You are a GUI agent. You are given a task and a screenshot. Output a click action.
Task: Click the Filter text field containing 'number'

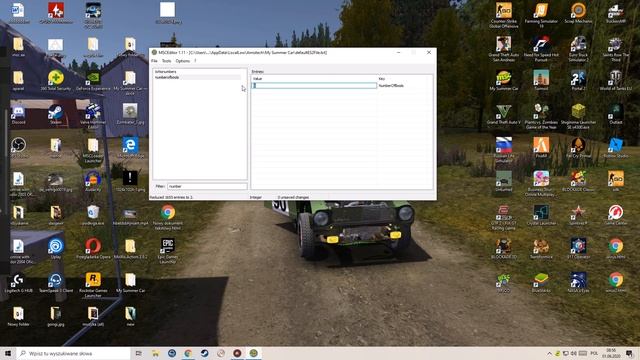(x=207, y=186)
